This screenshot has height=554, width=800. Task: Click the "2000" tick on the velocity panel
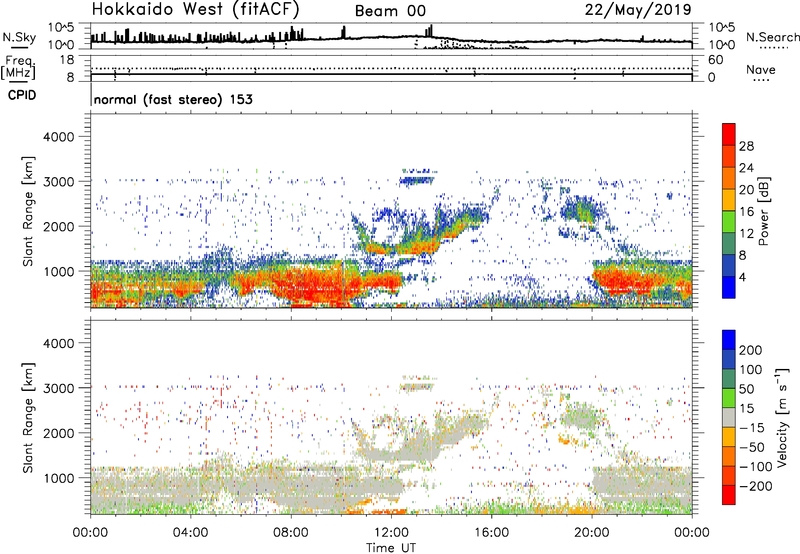(58, 433)
